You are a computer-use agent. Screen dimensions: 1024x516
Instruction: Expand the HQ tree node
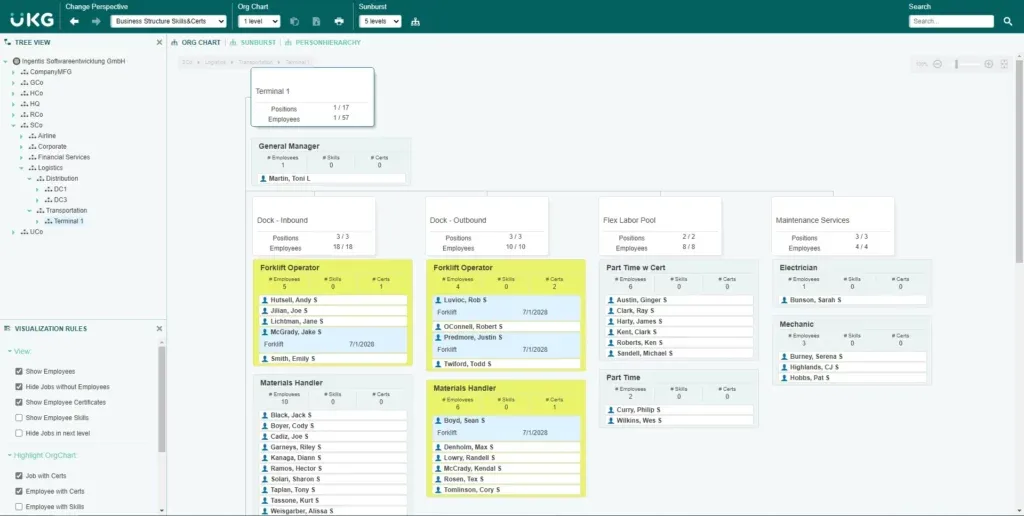pos(14,104)
